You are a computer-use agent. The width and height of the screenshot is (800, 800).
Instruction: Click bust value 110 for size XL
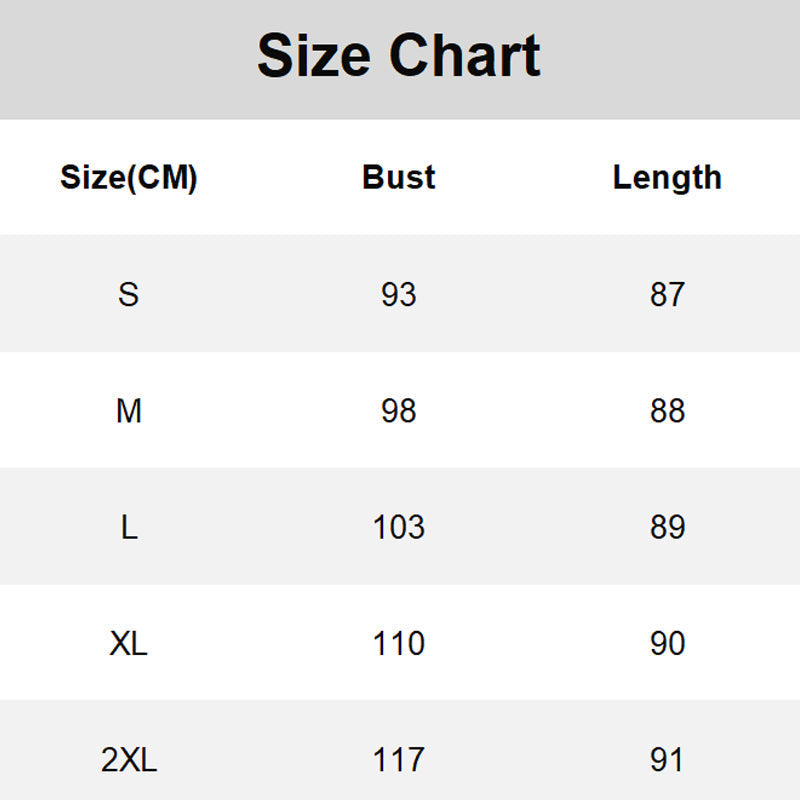(398, 643)
